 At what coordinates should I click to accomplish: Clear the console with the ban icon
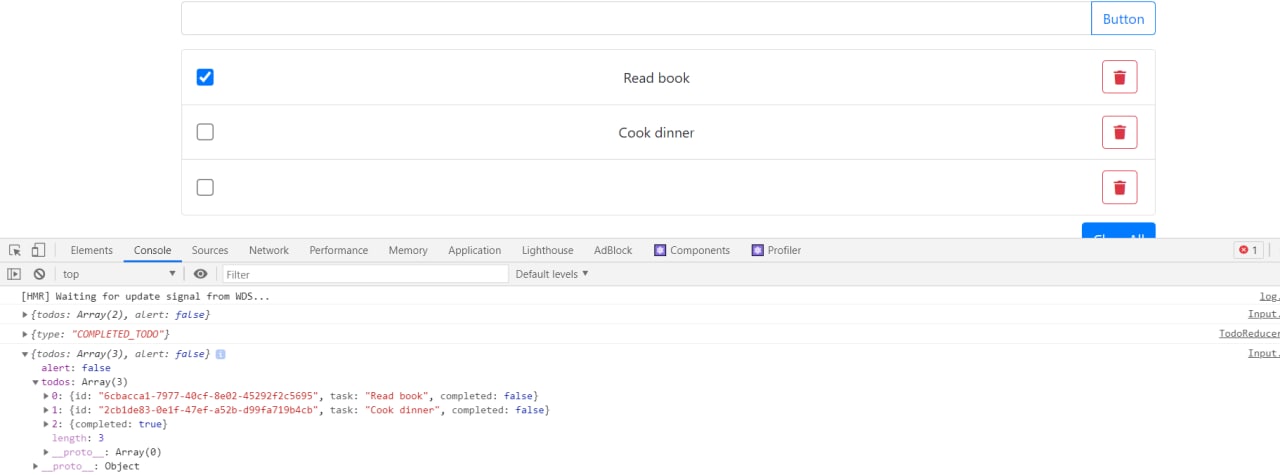39,274
